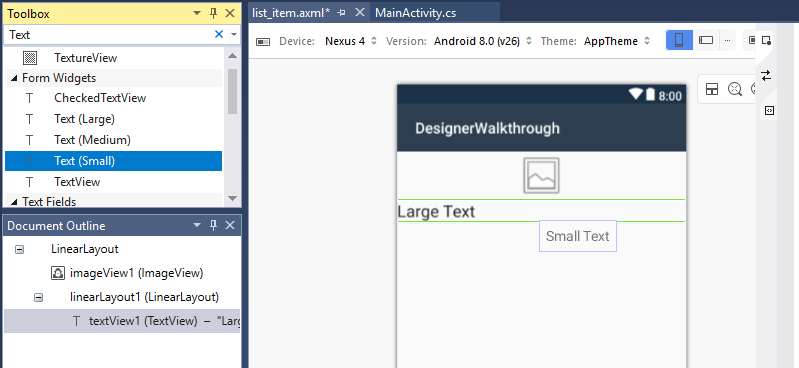The image size is (799, 368).
Task: Open the Device Nexus 4 dropdown
Action: point(351,41)
